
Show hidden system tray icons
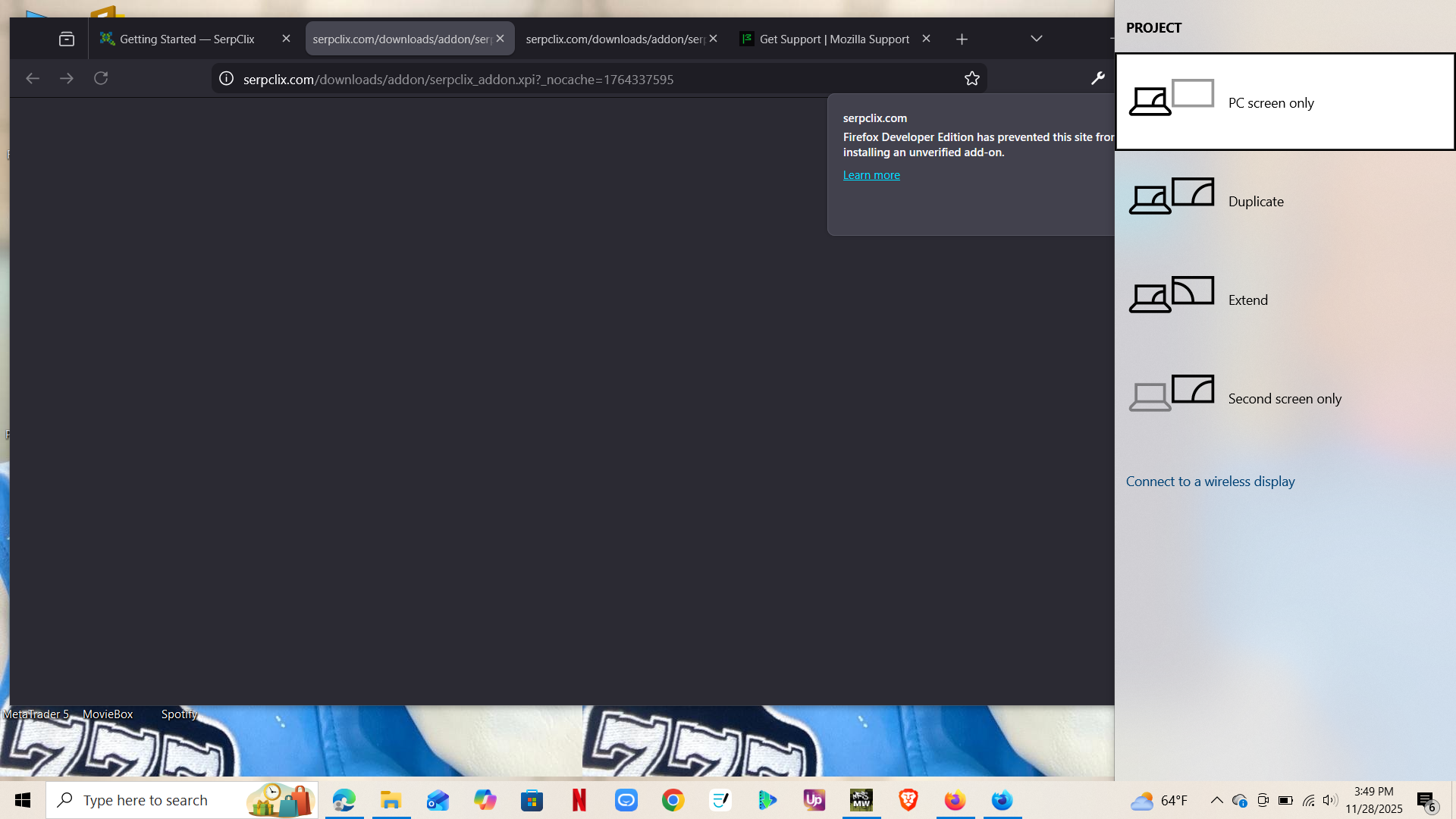pos(1216,800)
